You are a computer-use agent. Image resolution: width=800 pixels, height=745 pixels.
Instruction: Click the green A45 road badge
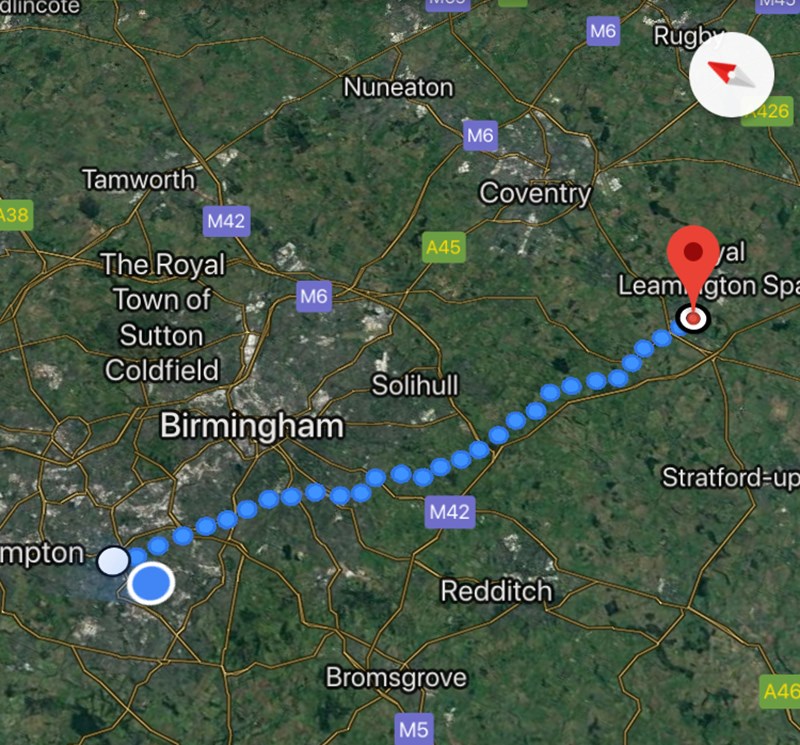(x=444, y=247)
